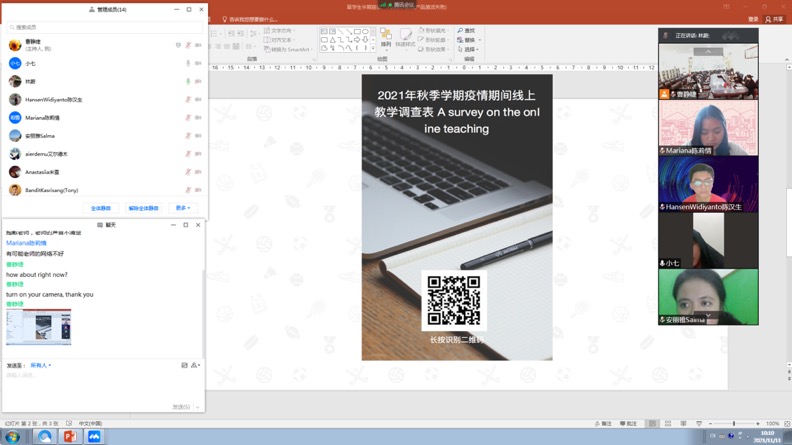
Task: Click the Mariana sender name in chat
Action: tap(26, 243)
